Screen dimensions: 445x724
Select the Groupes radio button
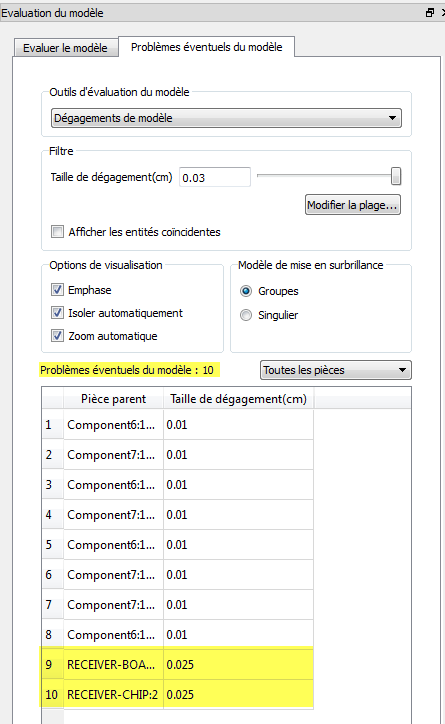point(246,291)
